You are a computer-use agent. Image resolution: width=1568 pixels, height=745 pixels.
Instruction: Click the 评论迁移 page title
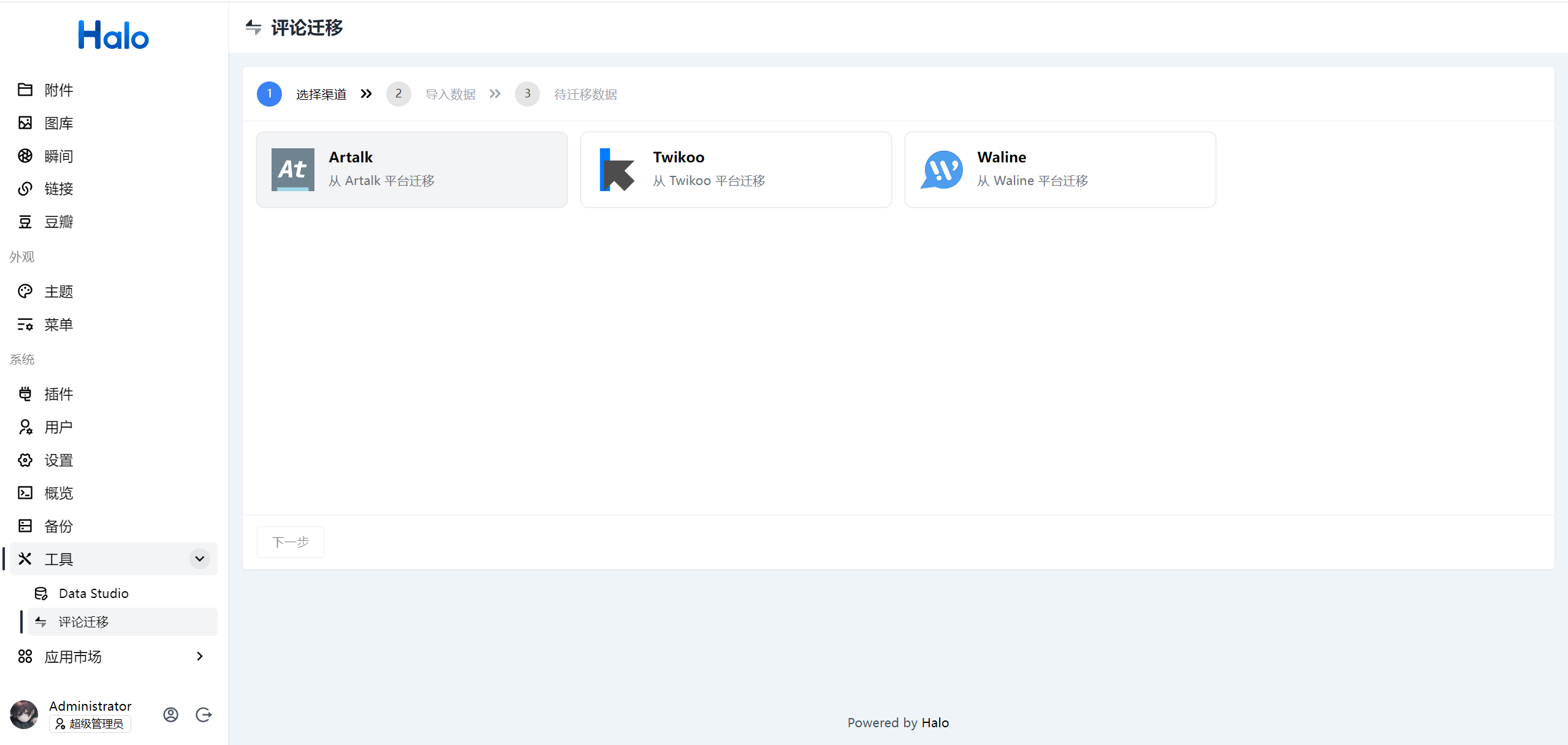coord(307,28)
